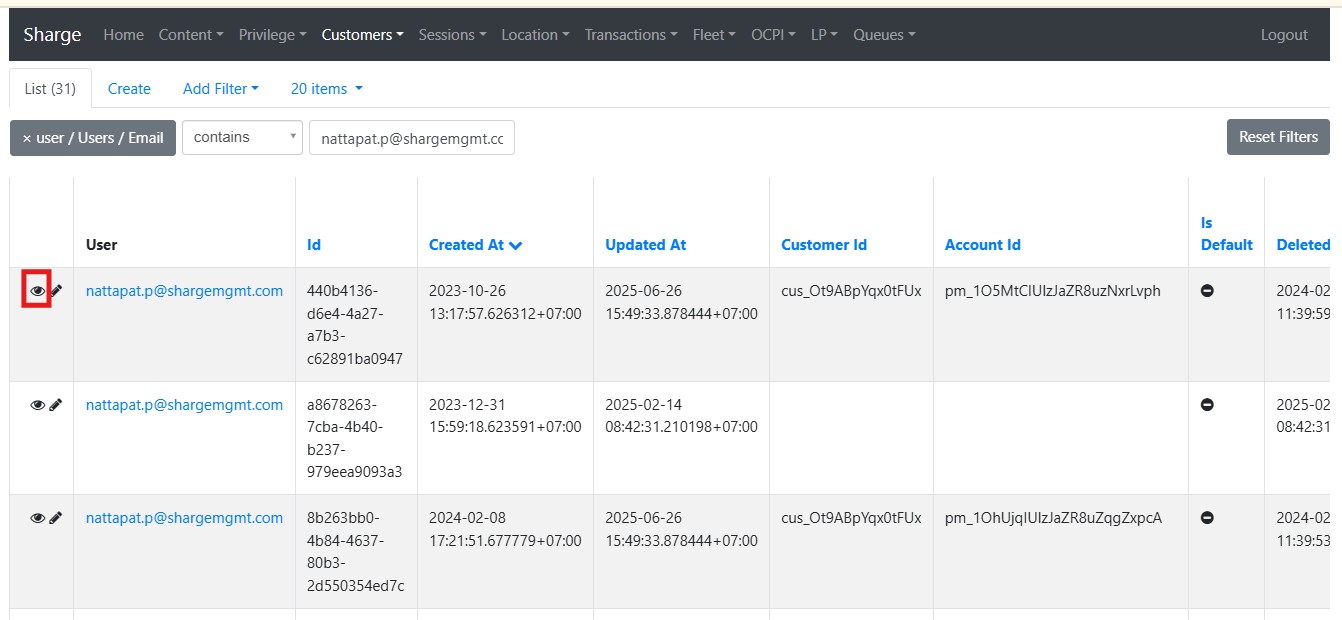Image resolution: width=1342 pixels, height=620 pixels.
Task: View the 2024-02-08 record via eye icon
Action: click(x=37, y=518)
